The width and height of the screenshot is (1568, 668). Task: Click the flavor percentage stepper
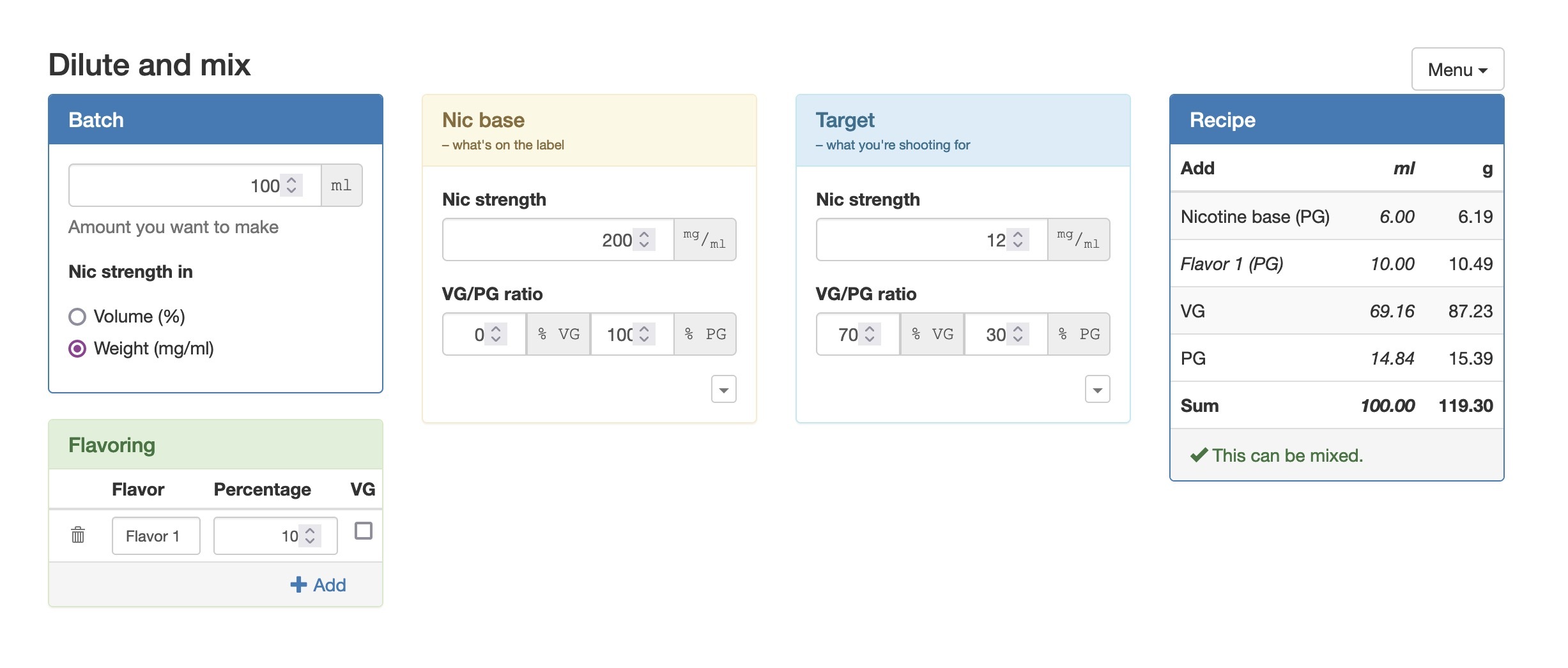coord(310,535)
